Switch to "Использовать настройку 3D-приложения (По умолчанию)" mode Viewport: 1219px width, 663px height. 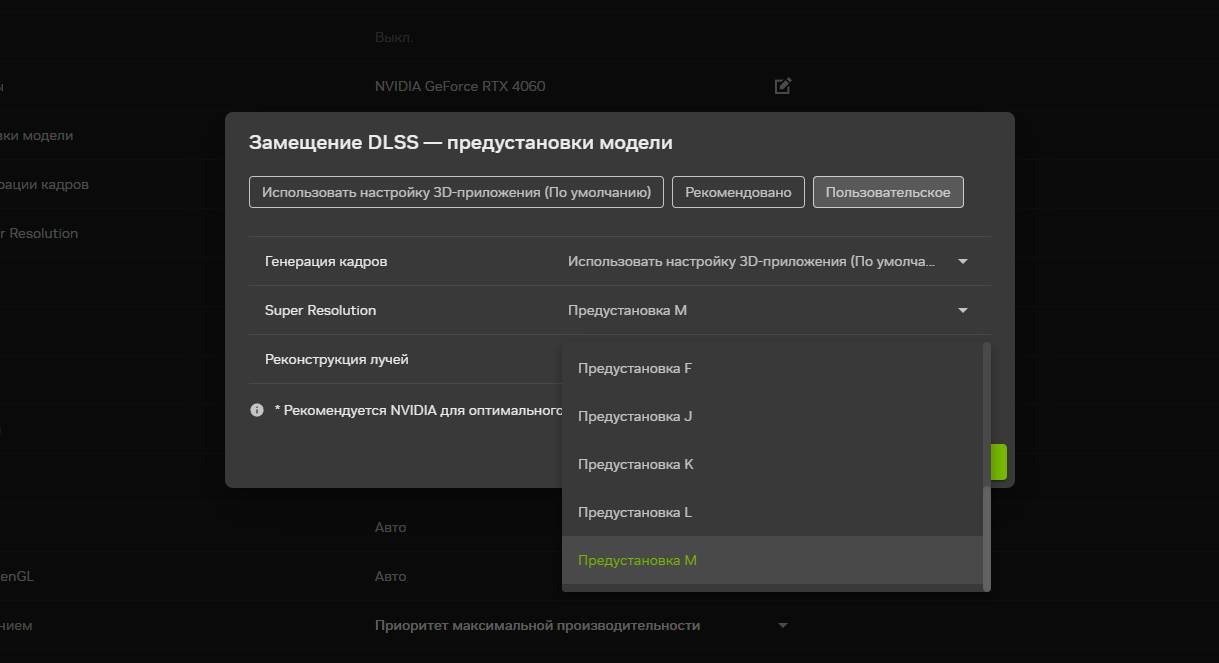point(456,191)
